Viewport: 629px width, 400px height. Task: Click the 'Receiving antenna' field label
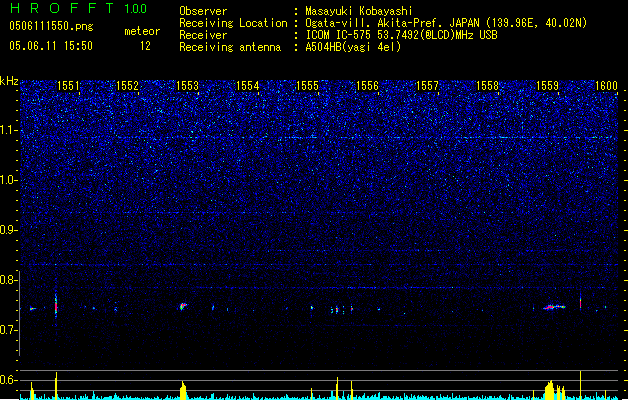[x=230, y=47]
